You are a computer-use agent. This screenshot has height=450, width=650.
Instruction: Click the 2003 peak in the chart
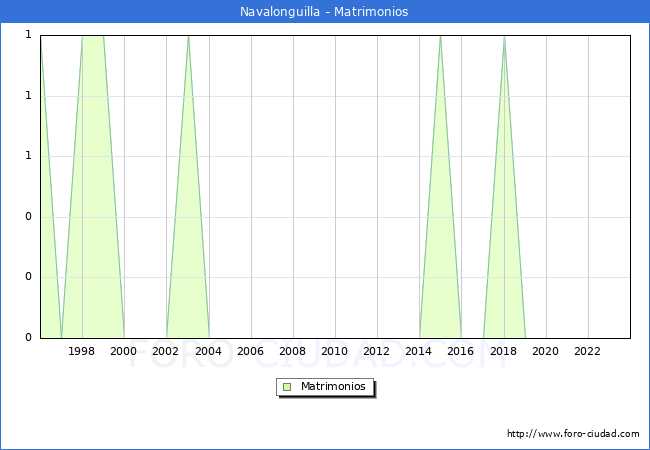click(x=188, y=40)
